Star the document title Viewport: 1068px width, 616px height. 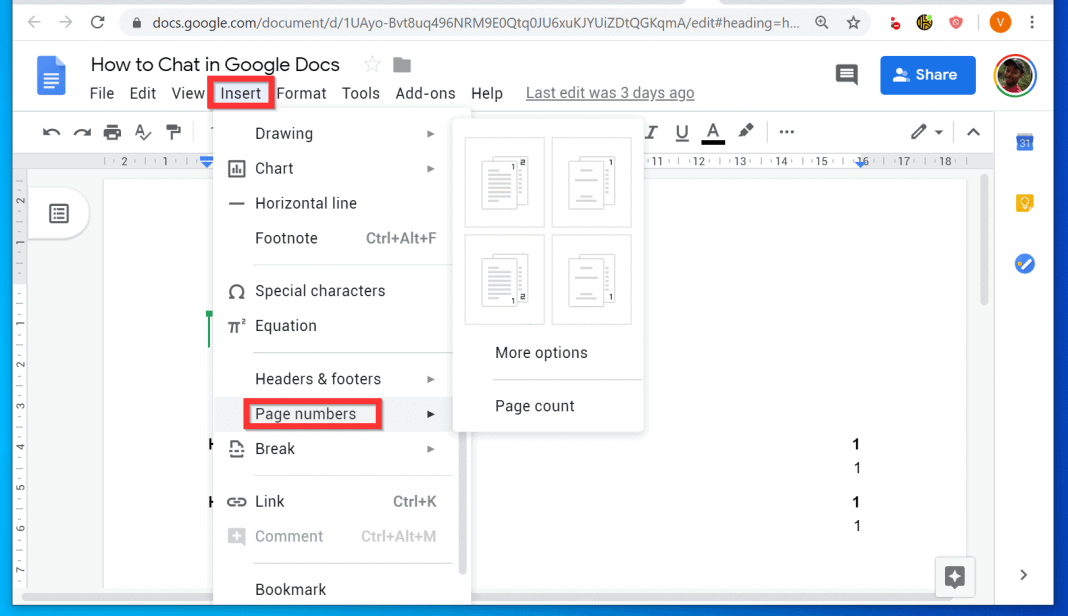click(x=372, y=65)
